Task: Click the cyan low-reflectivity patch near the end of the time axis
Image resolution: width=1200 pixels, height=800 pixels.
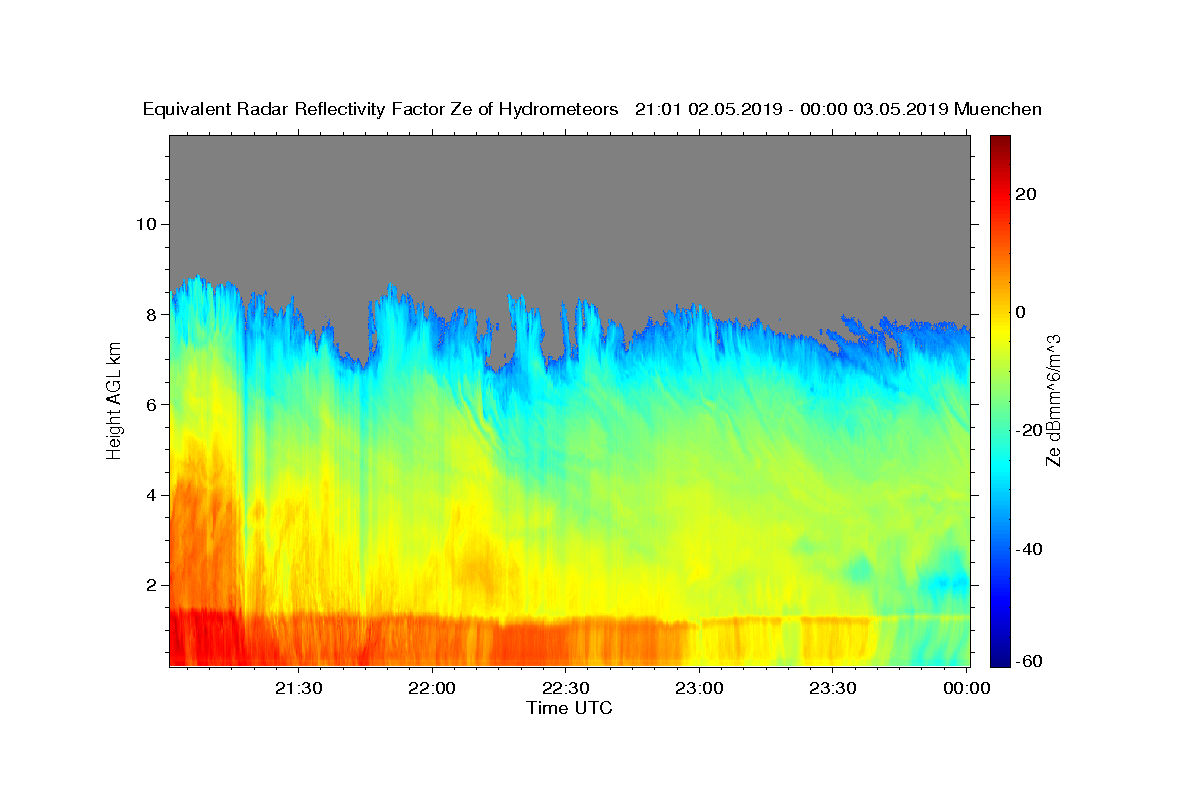Action: pyautogui.click(x=945, y=585)
